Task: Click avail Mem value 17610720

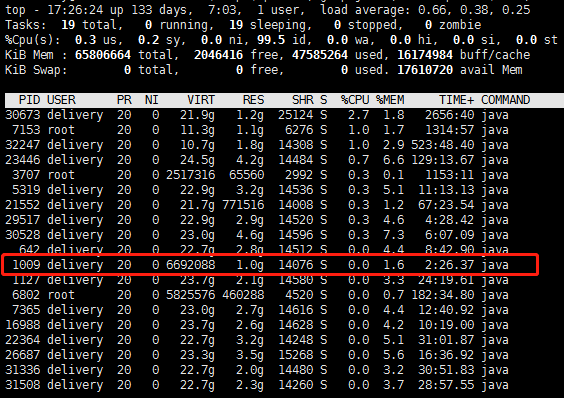Action: (x=425, y=70)
